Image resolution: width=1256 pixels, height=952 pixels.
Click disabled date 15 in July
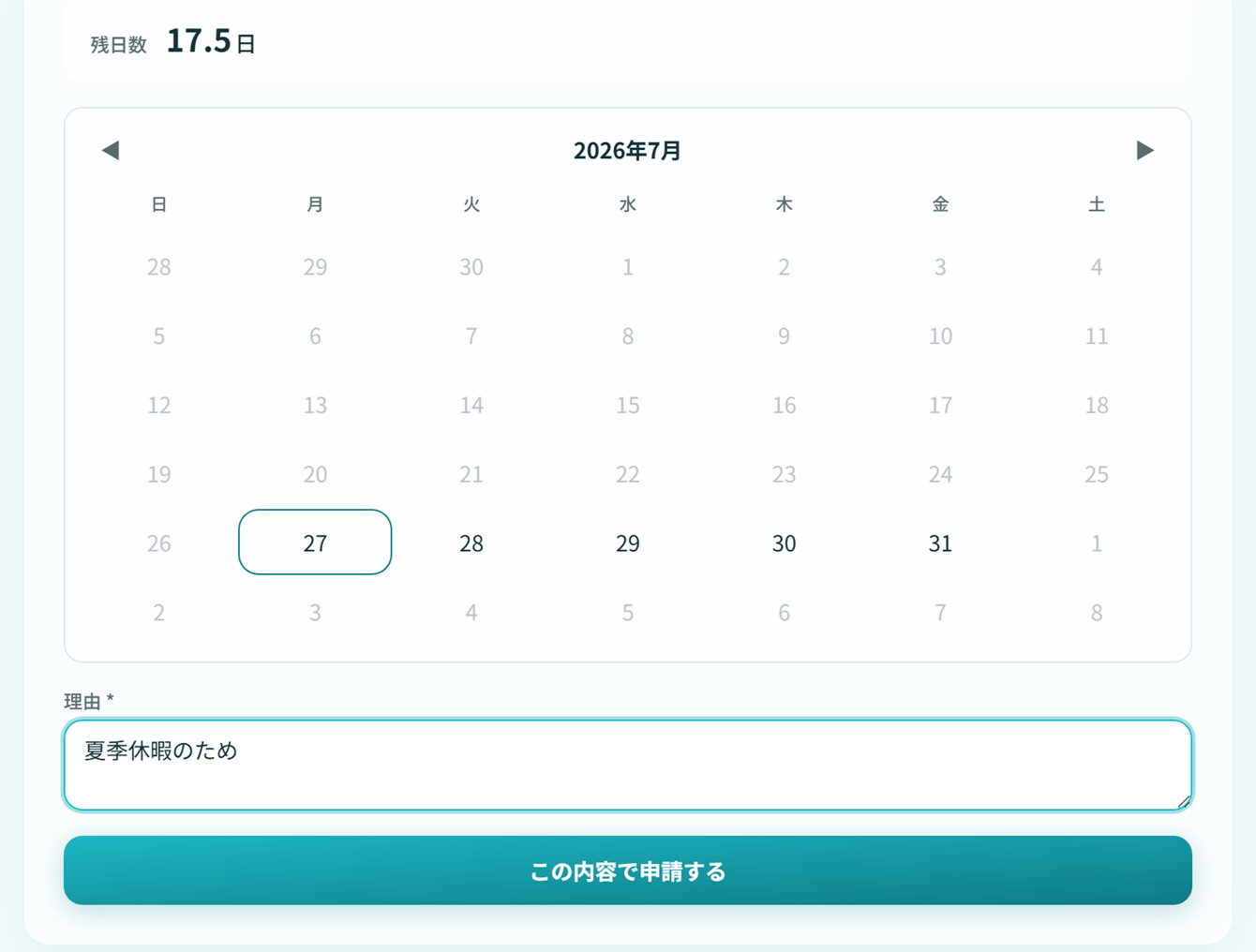pyautogui.click(x=628, y=405)
